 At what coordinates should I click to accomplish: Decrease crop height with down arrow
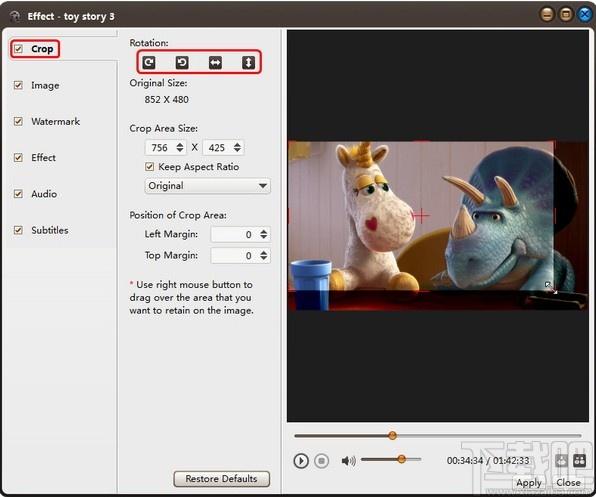click(x=237, y=150)
